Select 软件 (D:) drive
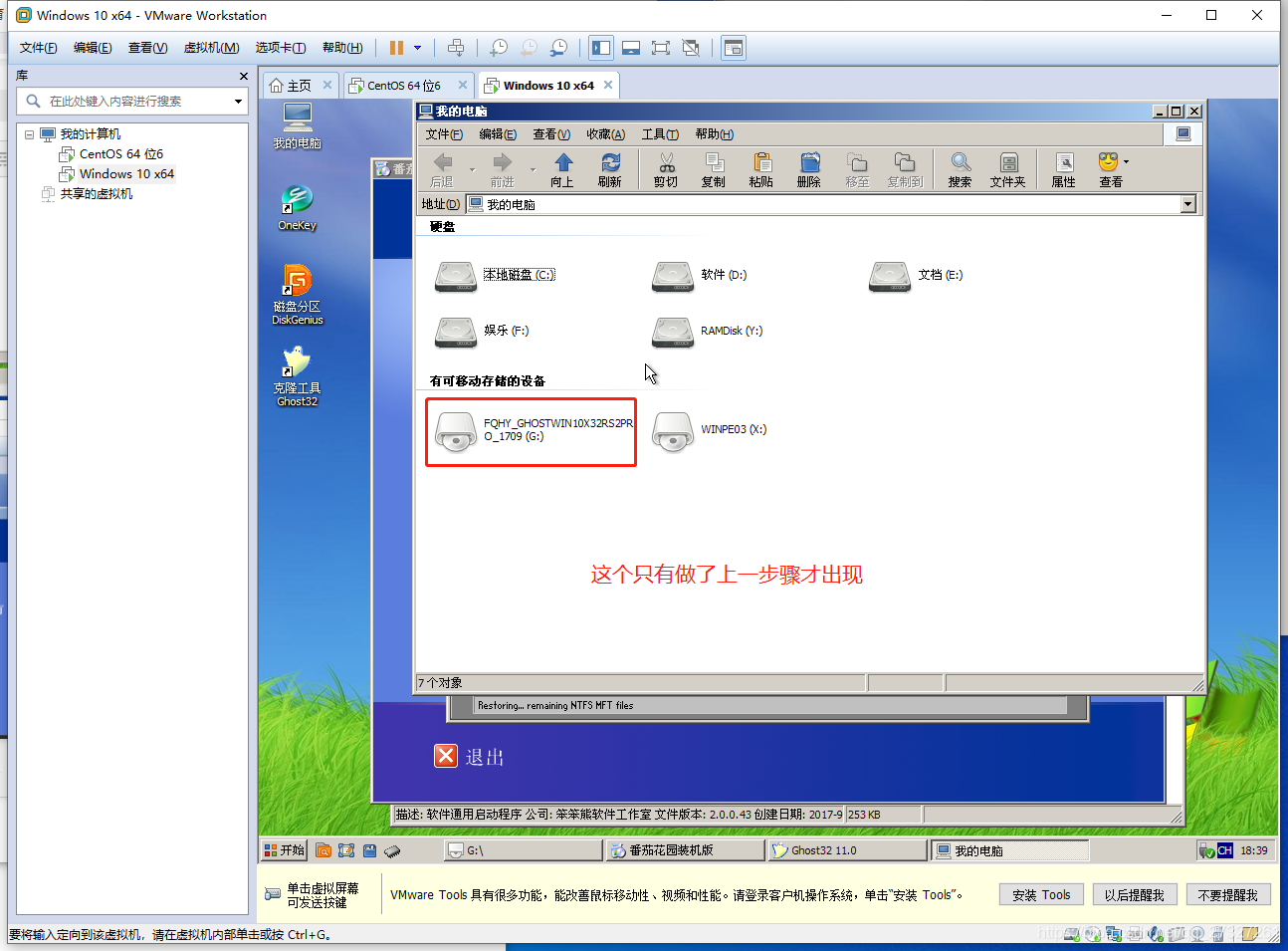The height and width of the screenshot is (951, 1288). coord(700,276)
